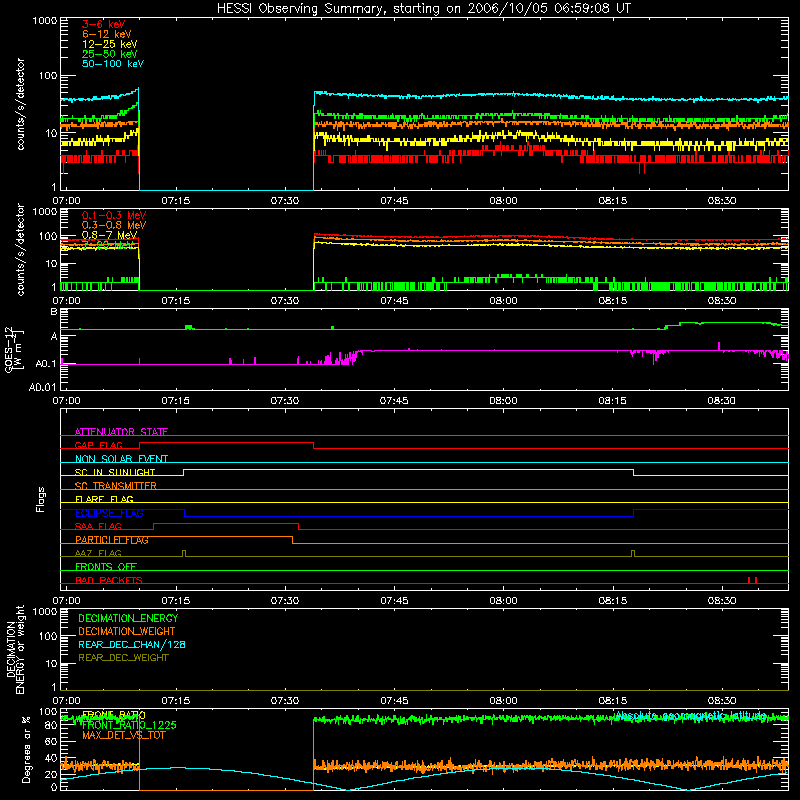Click the 08:15 time label under MeV panel
The width and height of the screenshot is (800, 800).
coord(613,301)
